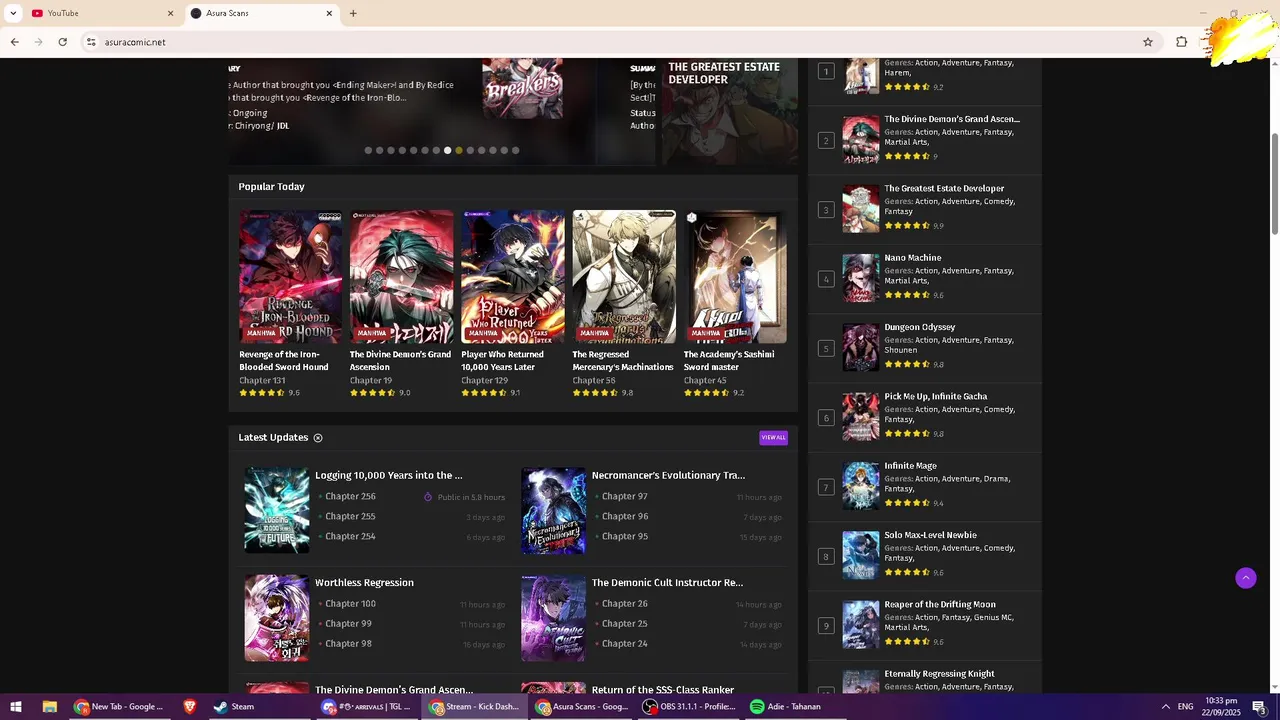
Task: Switch to Spotify Adie - Tahanan window
Action: coord(797,707)
